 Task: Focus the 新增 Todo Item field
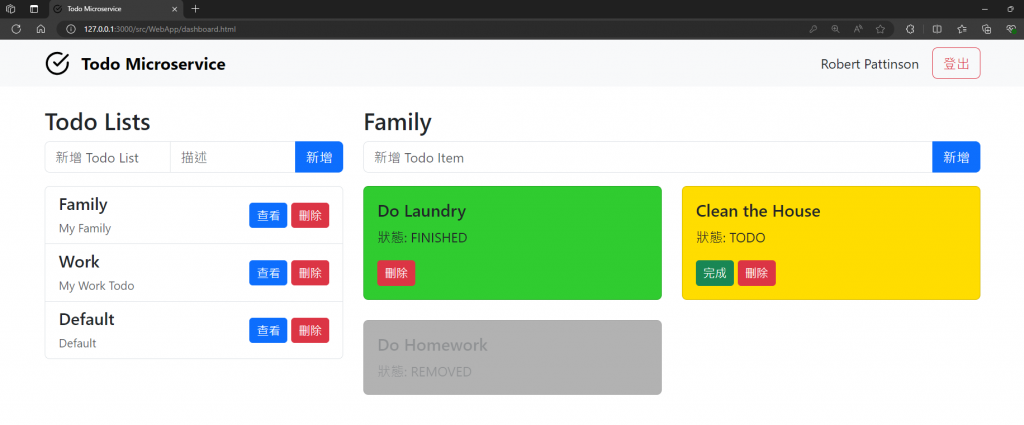(x=648, y=157)
